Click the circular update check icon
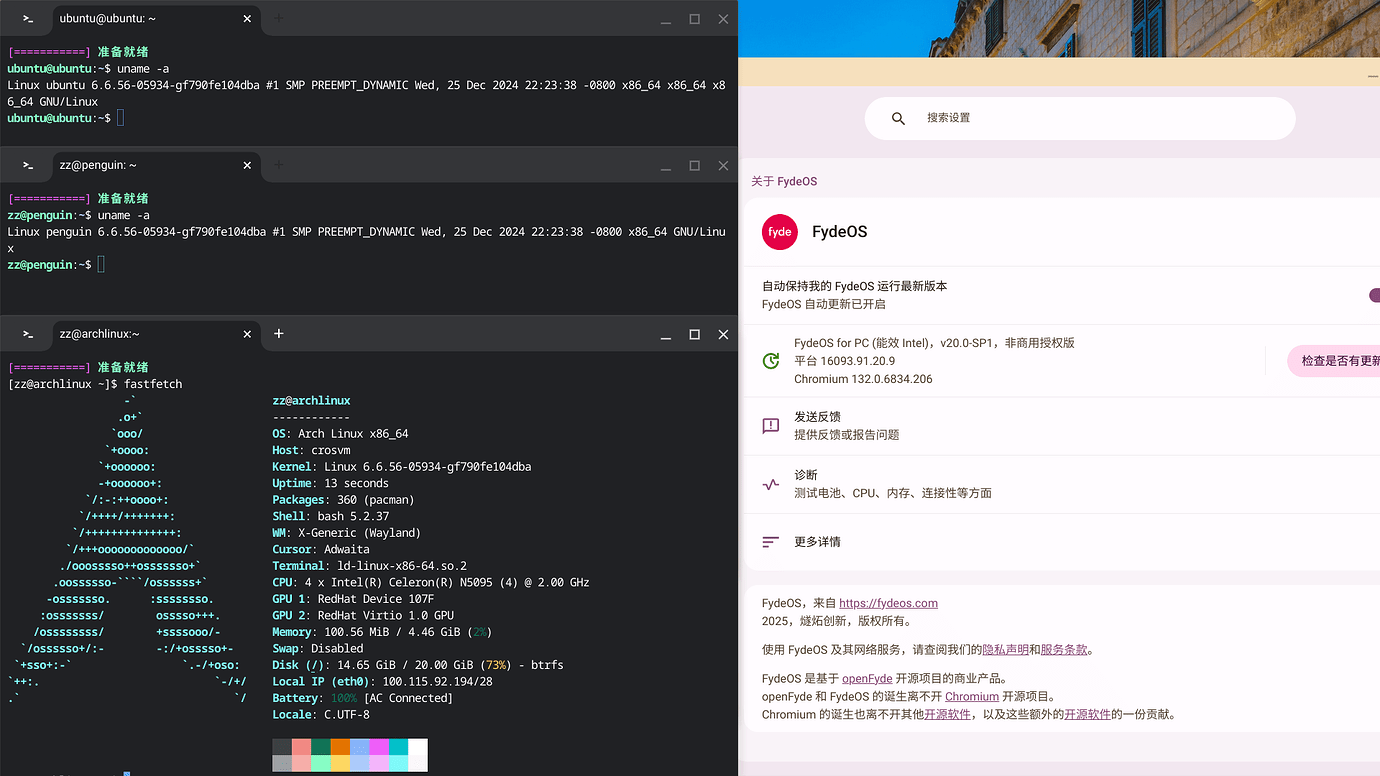 tap(770, 360)
